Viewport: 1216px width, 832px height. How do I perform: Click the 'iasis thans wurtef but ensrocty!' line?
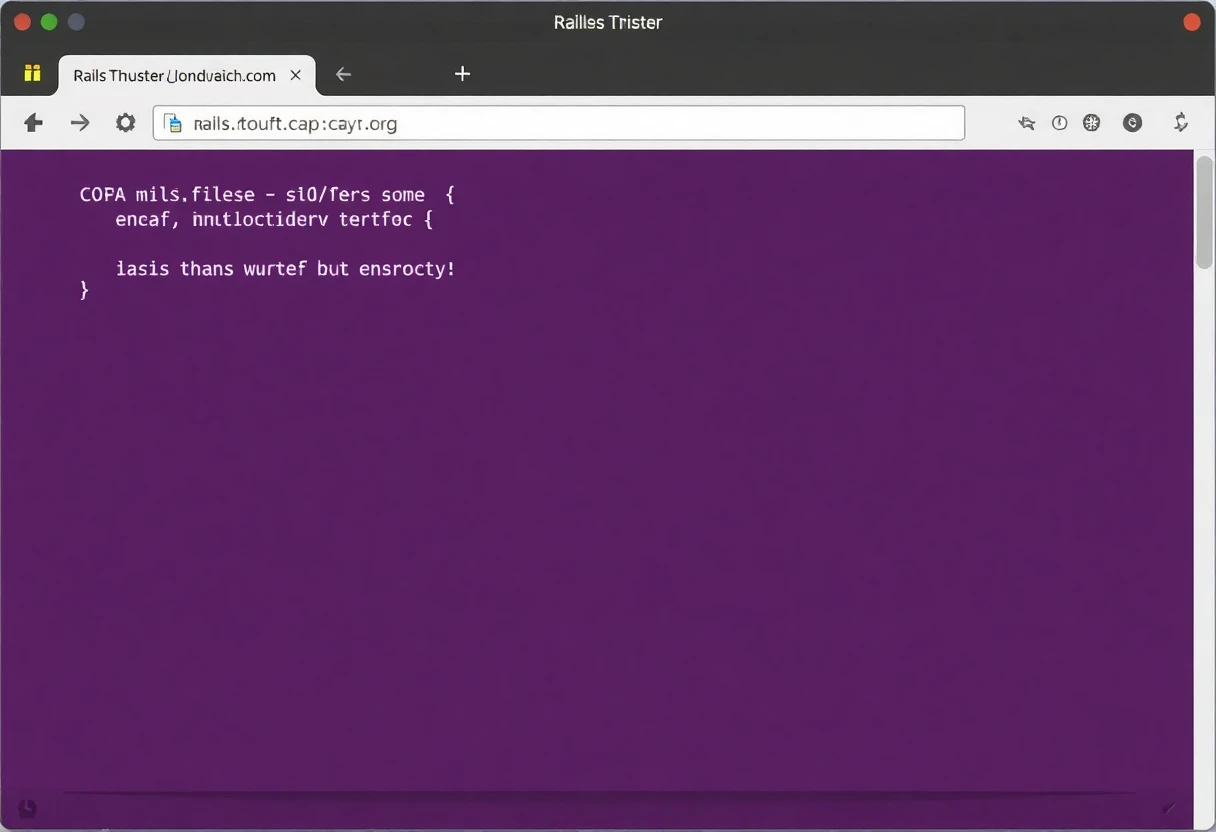click(x=285, y=269)
